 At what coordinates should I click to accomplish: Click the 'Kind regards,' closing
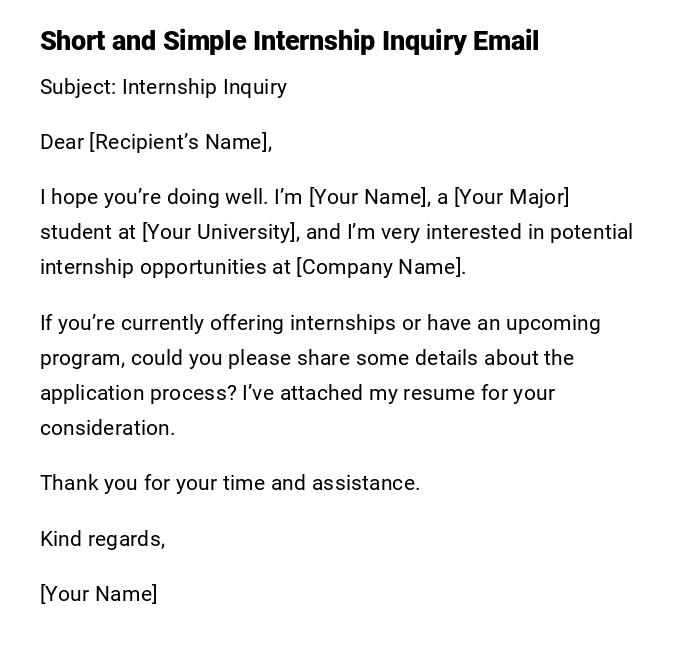tap(102, 539)
